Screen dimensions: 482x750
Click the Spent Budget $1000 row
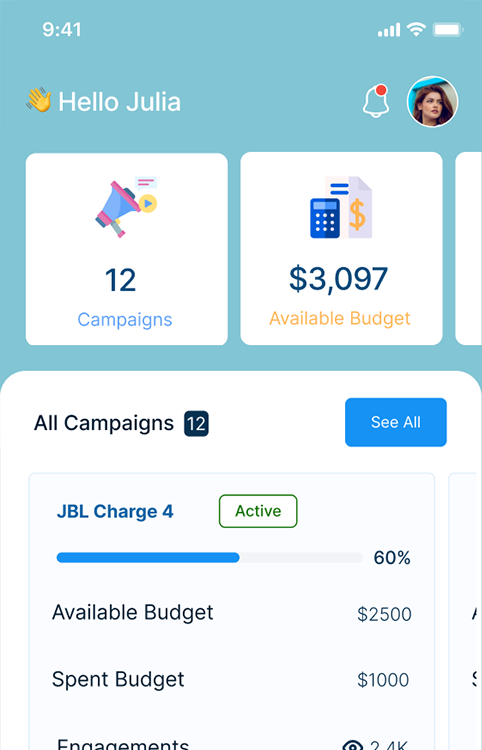231,680
